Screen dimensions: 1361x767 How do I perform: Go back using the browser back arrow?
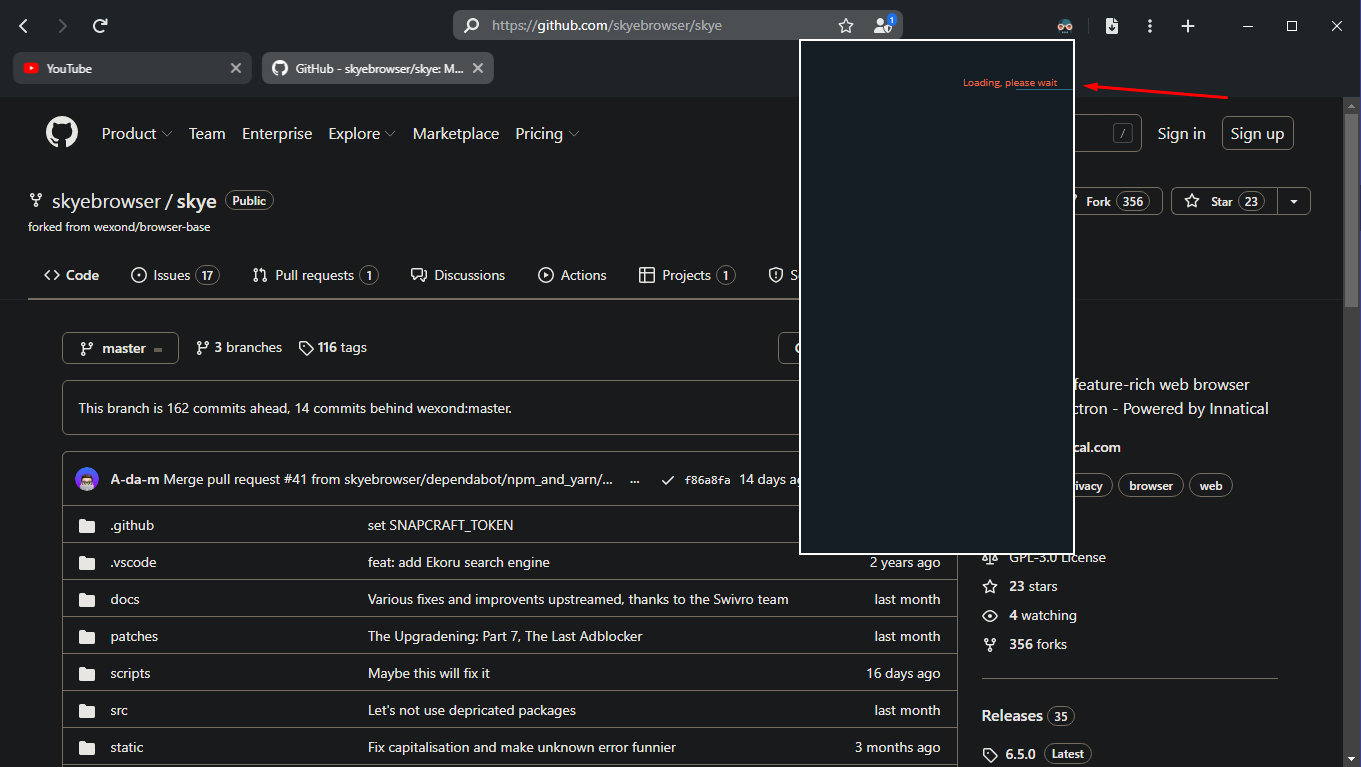click(x=22, y=25)
